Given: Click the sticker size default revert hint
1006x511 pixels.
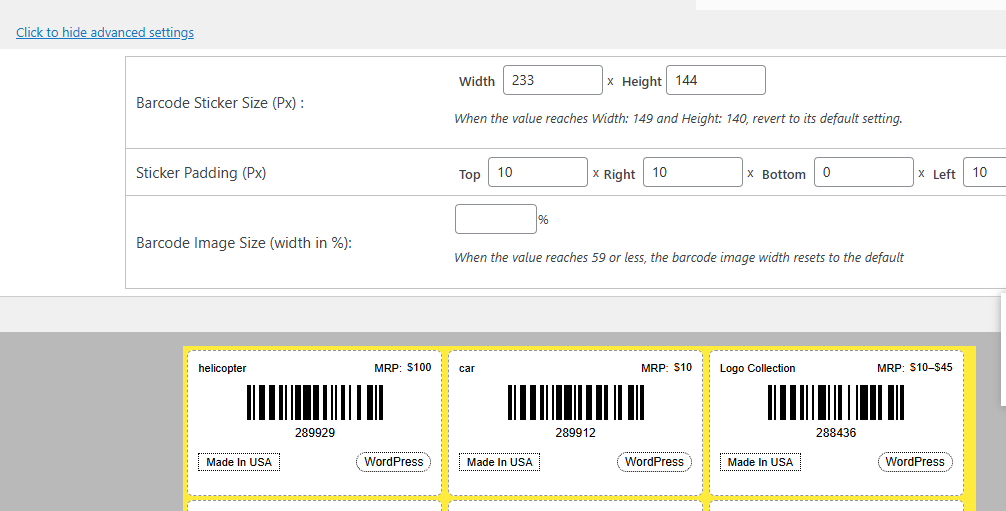Looking at the screenshot, I should [678, 118].
